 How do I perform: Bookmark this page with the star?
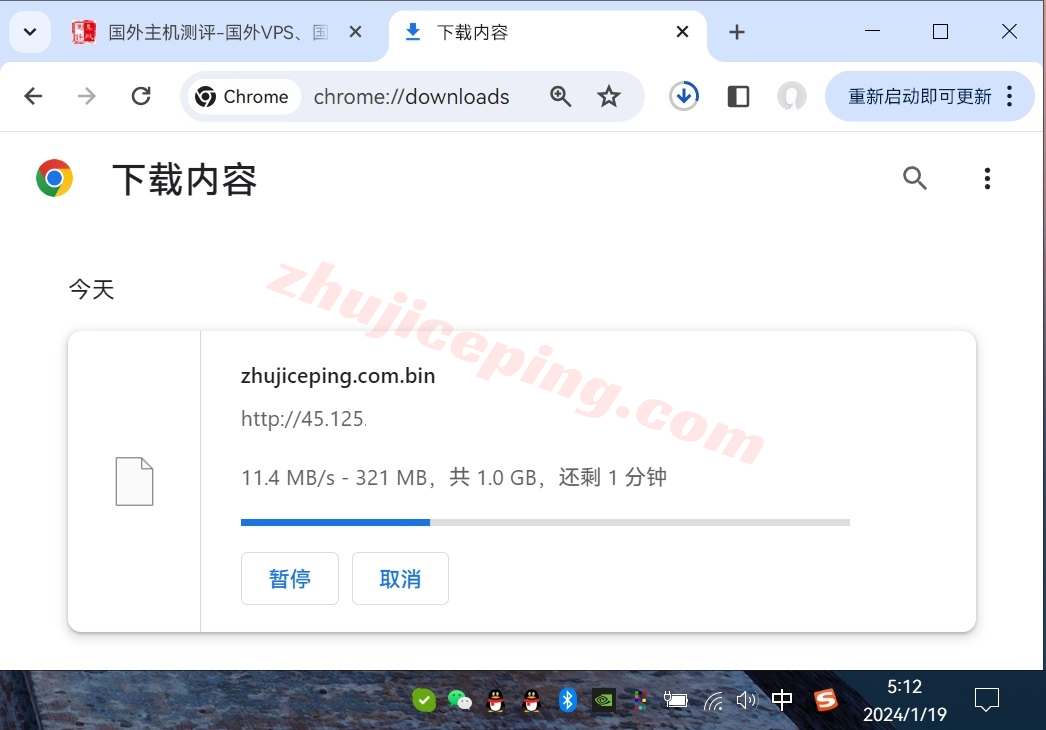[608, 97]
